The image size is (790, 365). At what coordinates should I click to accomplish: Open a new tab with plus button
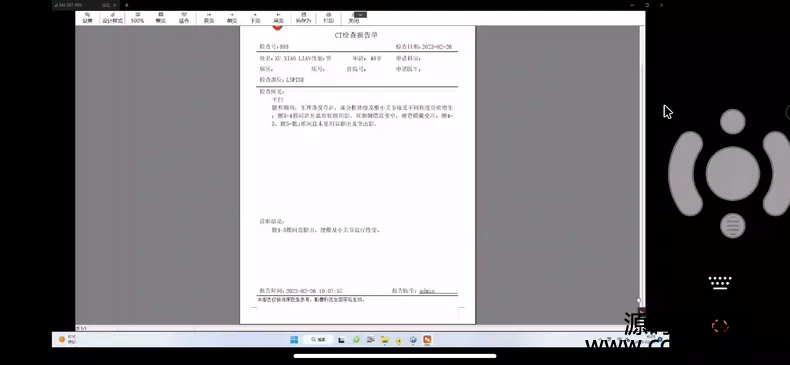click(x=126, y=5)
